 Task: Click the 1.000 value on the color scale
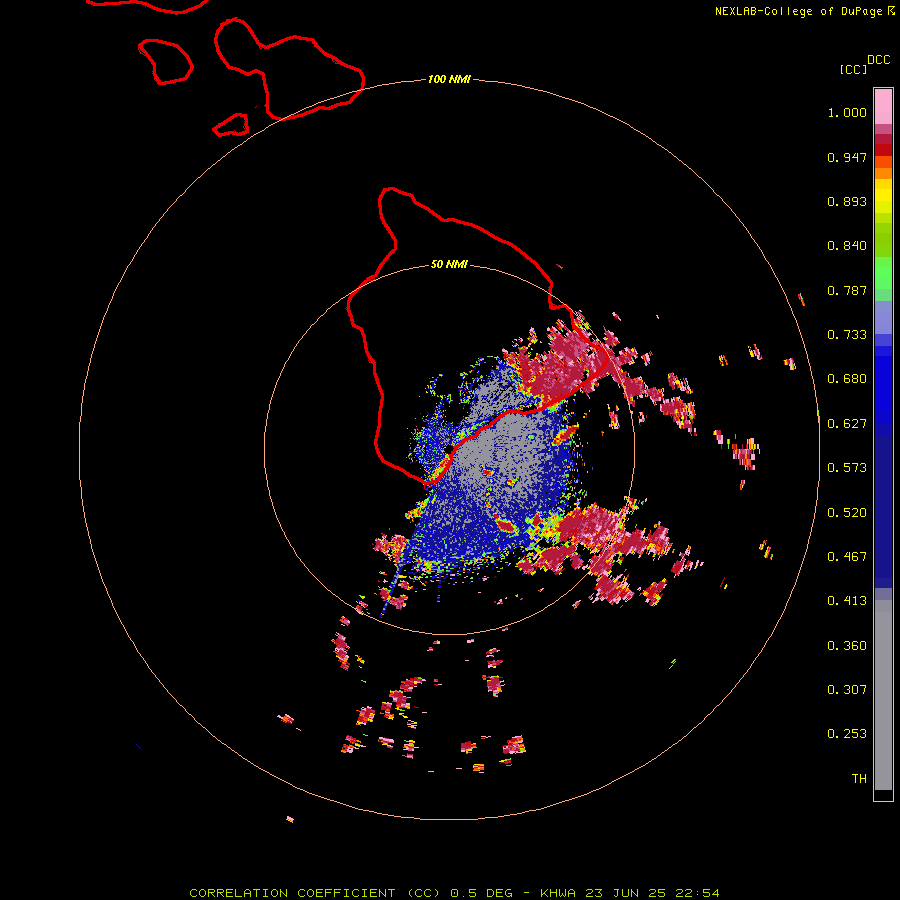click(x=847, y=112)
